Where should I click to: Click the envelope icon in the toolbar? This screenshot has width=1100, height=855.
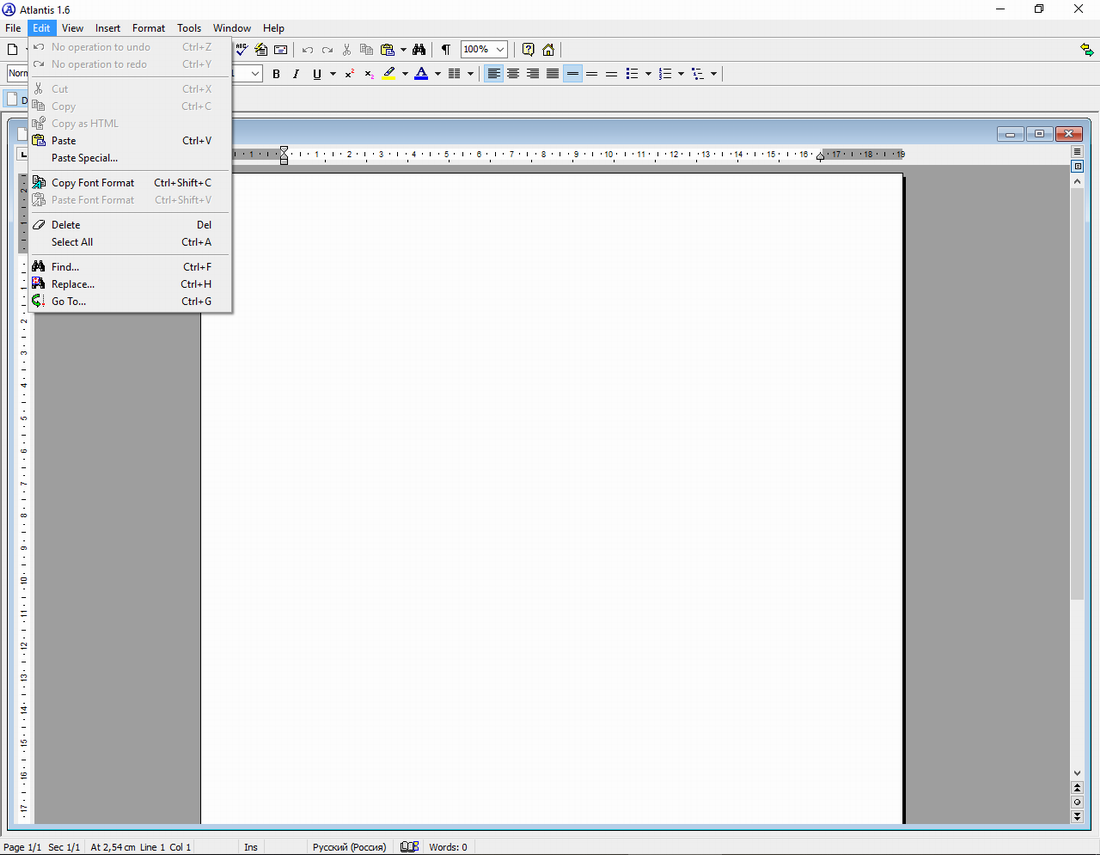pos(281,49)
